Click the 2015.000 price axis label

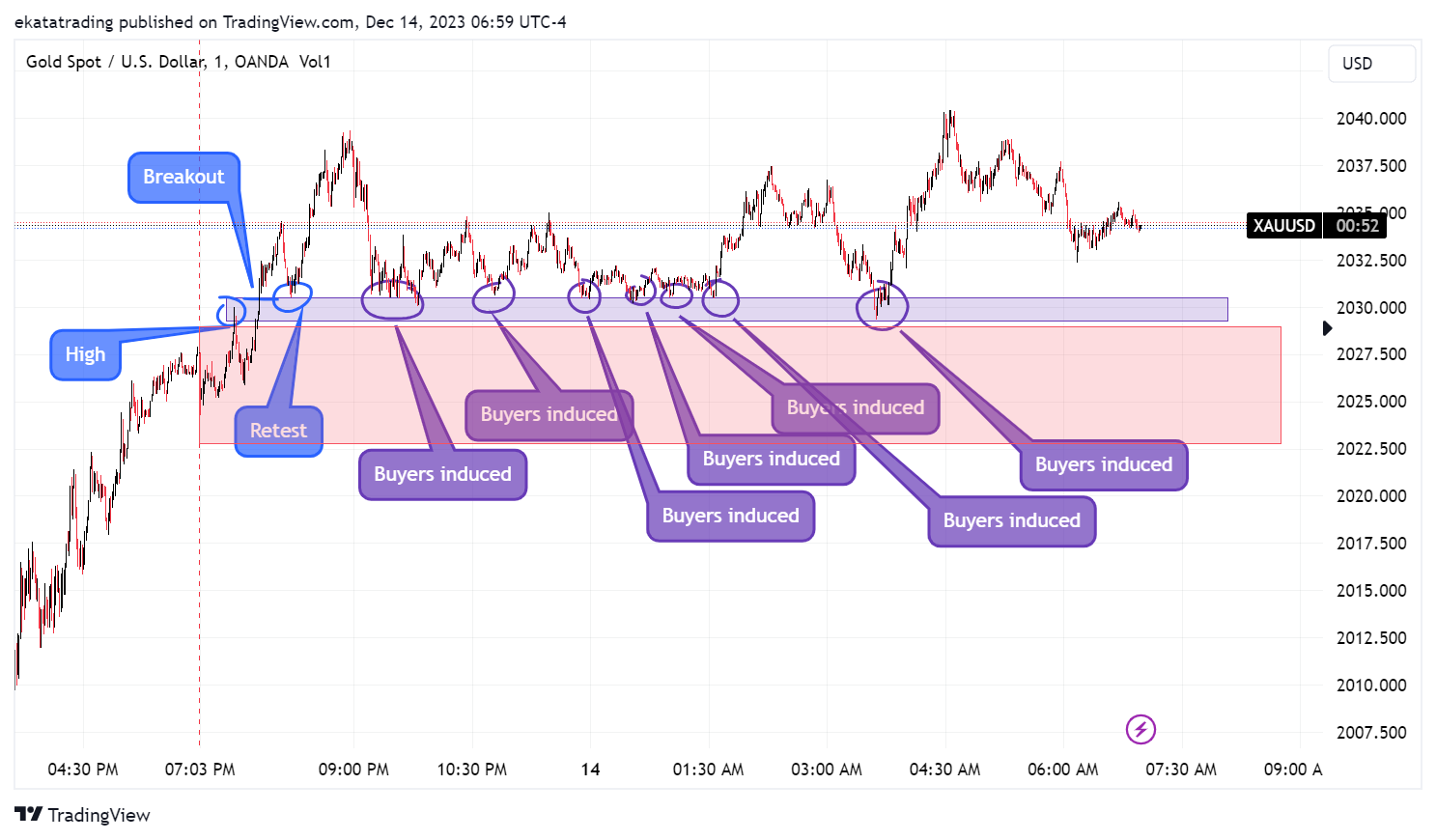1371,591
